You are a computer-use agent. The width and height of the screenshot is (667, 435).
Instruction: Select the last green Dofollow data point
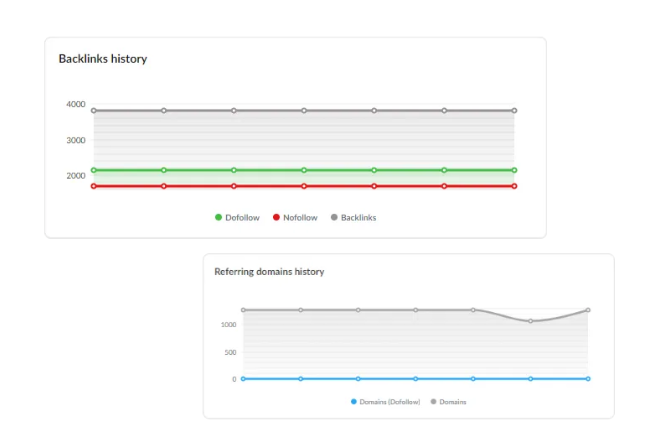[514, 170]
